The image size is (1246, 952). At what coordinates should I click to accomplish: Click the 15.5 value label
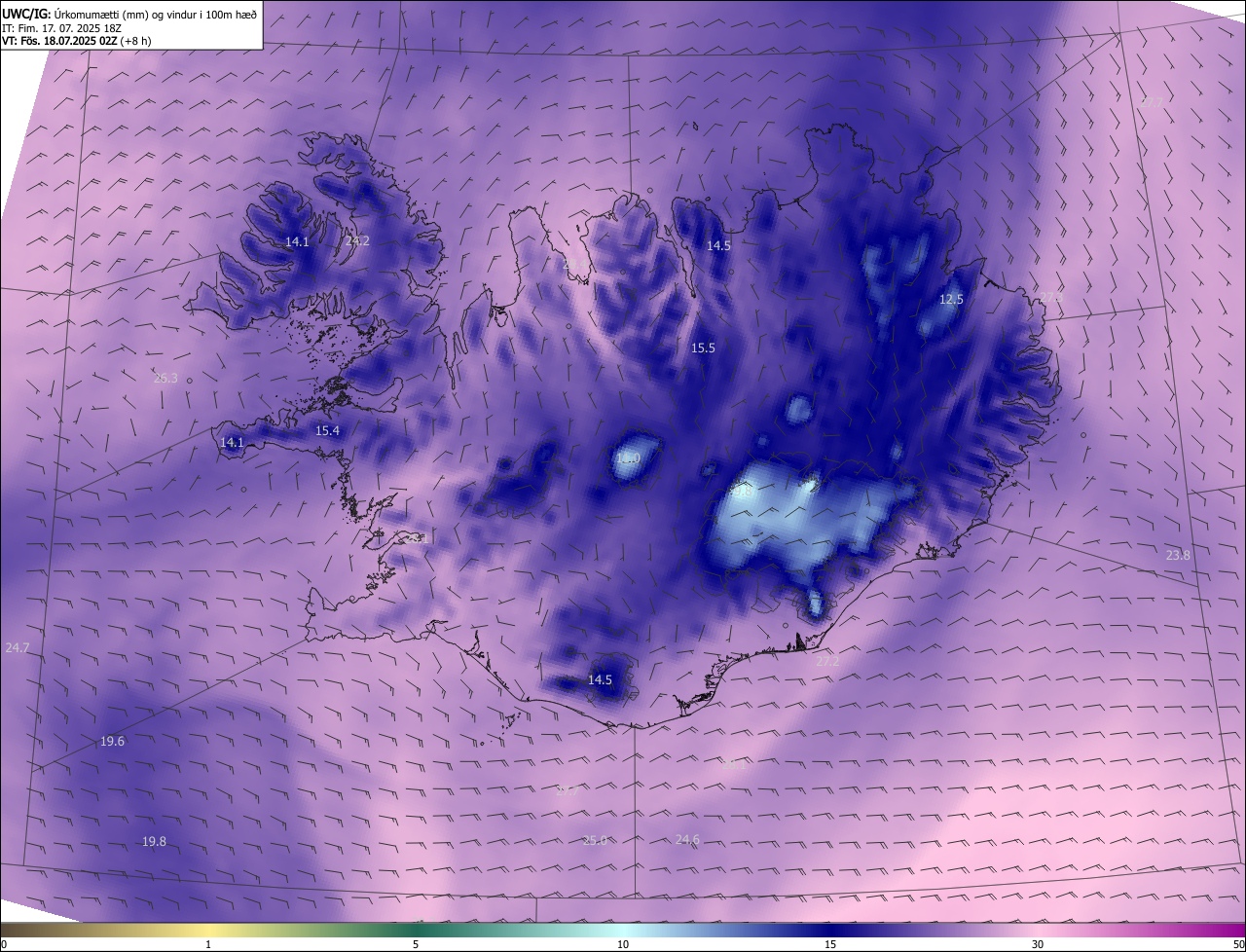(703, 348)
